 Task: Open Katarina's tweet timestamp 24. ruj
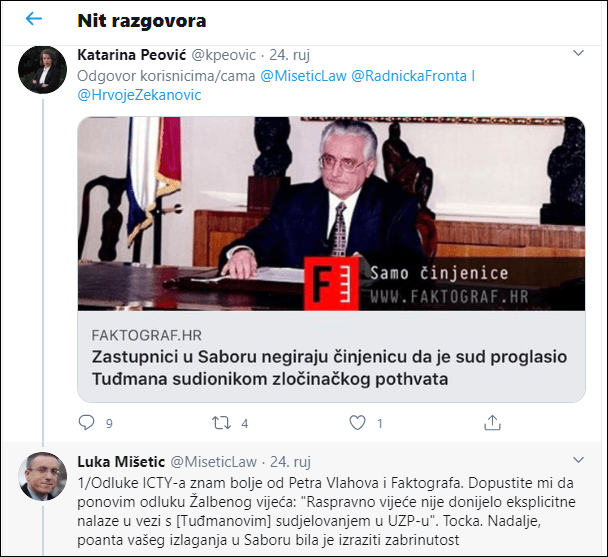289,55
